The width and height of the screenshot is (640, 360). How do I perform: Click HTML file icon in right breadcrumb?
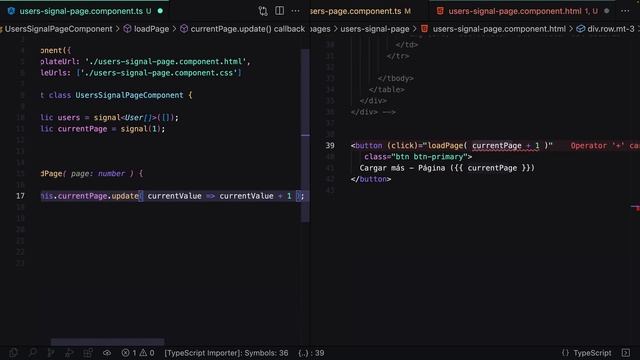pyautogui.click(x=424, y=29)
